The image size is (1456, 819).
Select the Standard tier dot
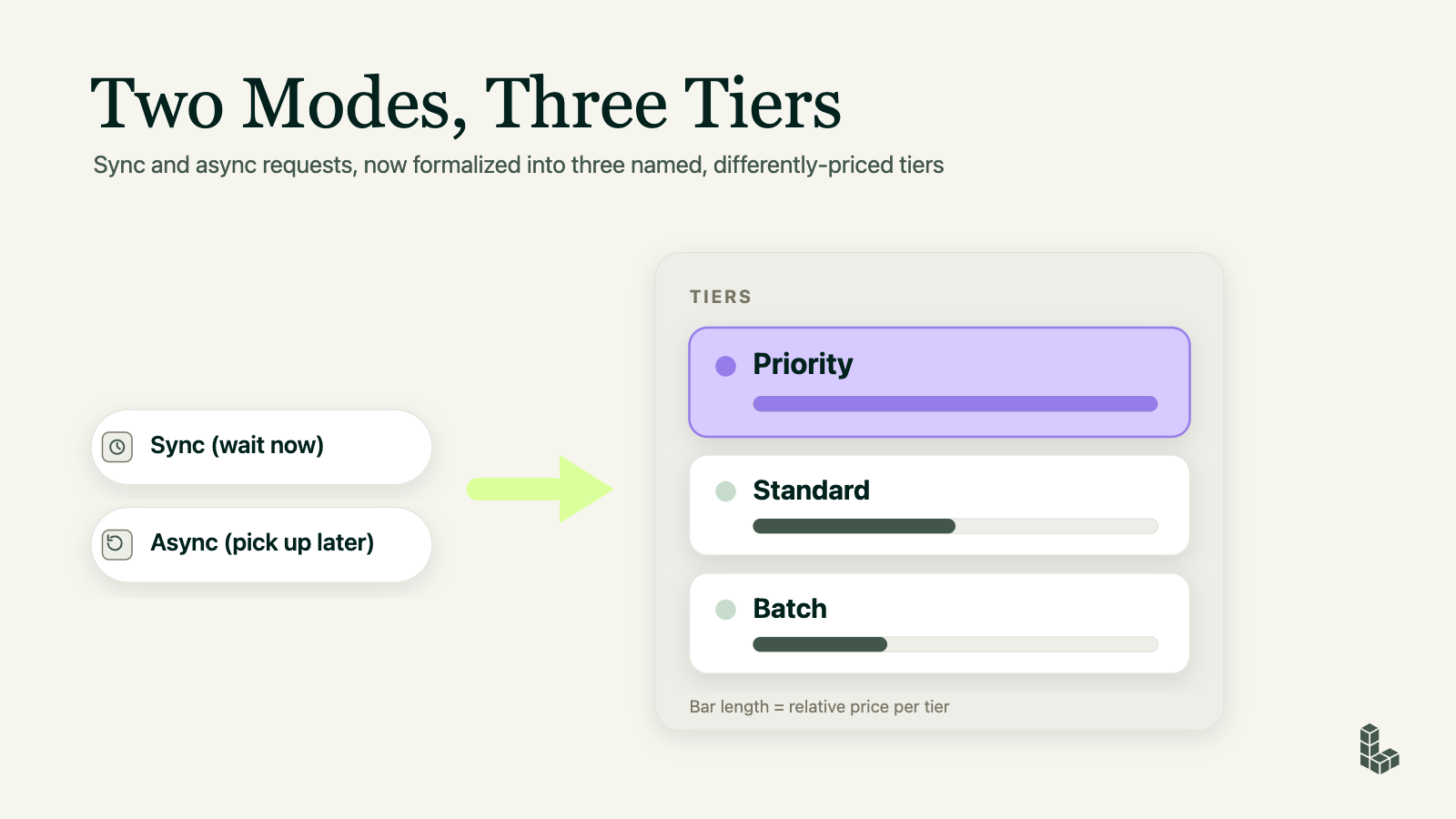point(725,491)
